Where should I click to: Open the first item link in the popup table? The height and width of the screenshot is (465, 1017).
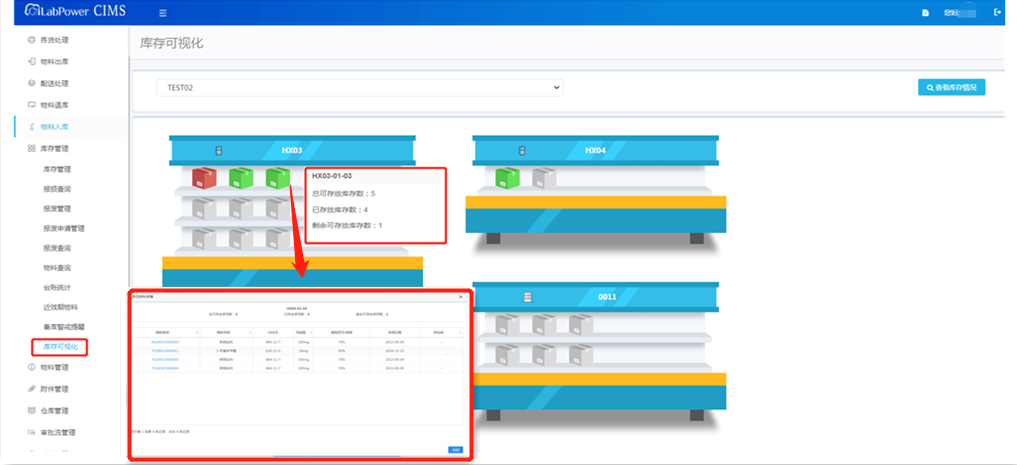(165, 342)
